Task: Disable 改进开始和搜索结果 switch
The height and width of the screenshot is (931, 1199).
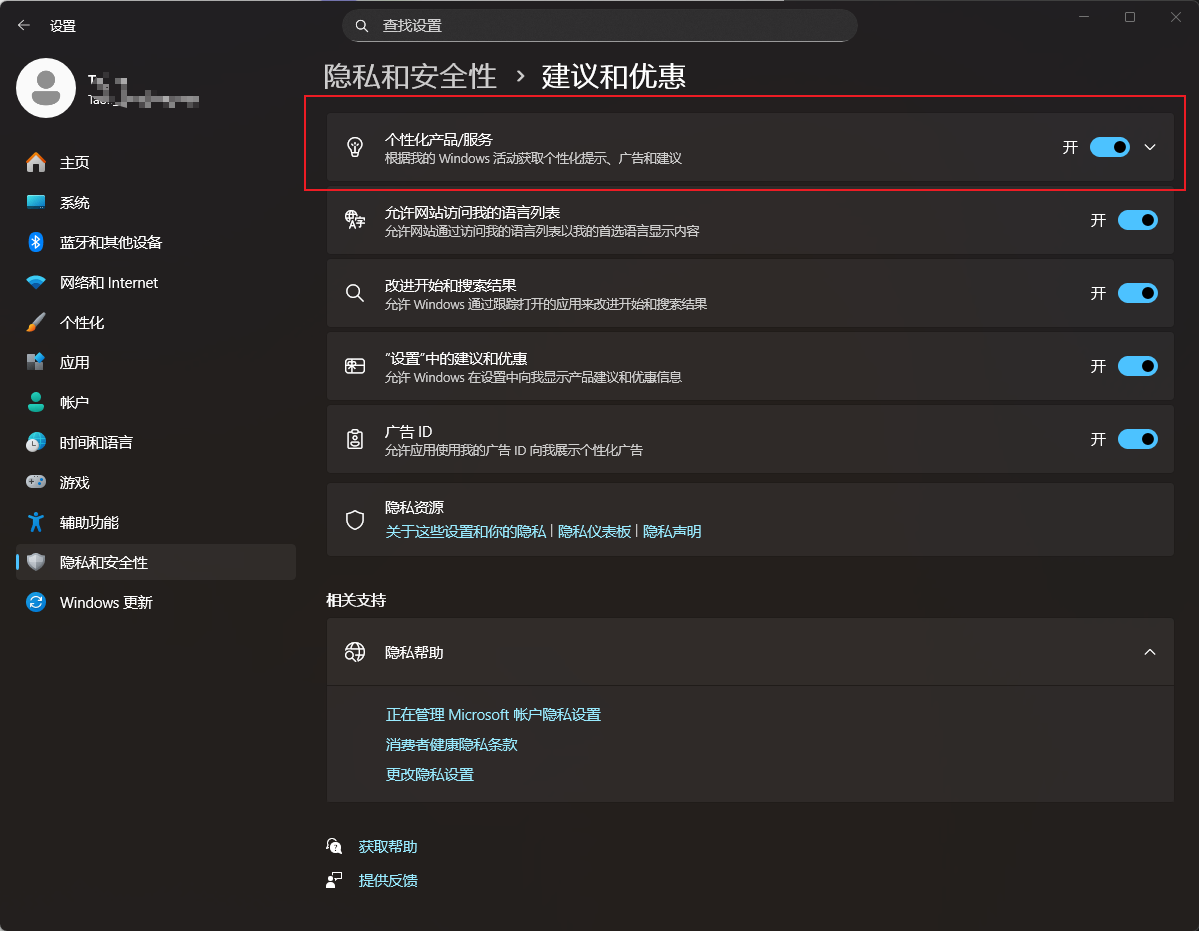Action: (1138, 293)
